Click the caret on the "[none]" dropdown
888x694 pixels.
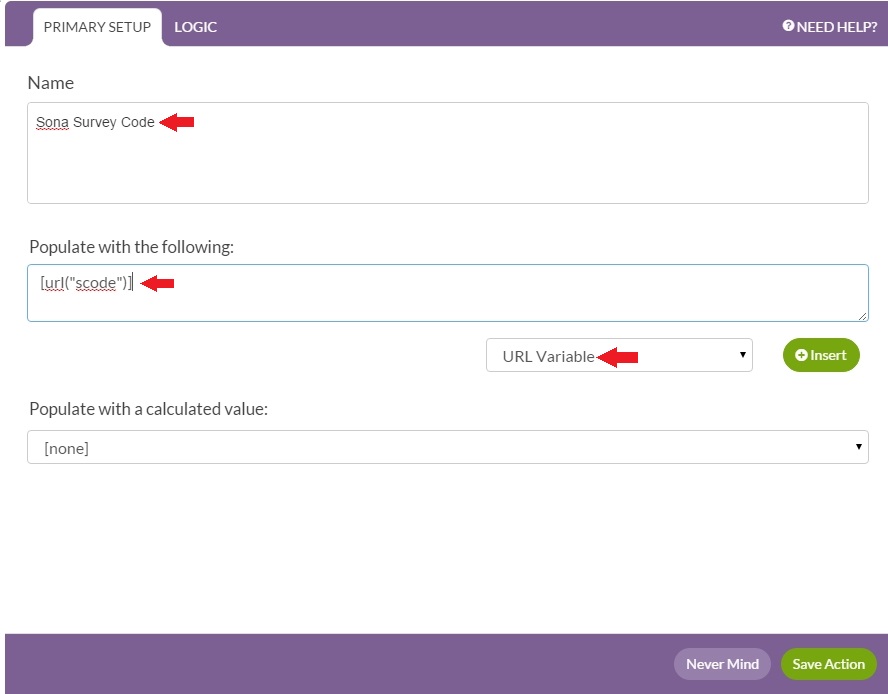[858, 447]
